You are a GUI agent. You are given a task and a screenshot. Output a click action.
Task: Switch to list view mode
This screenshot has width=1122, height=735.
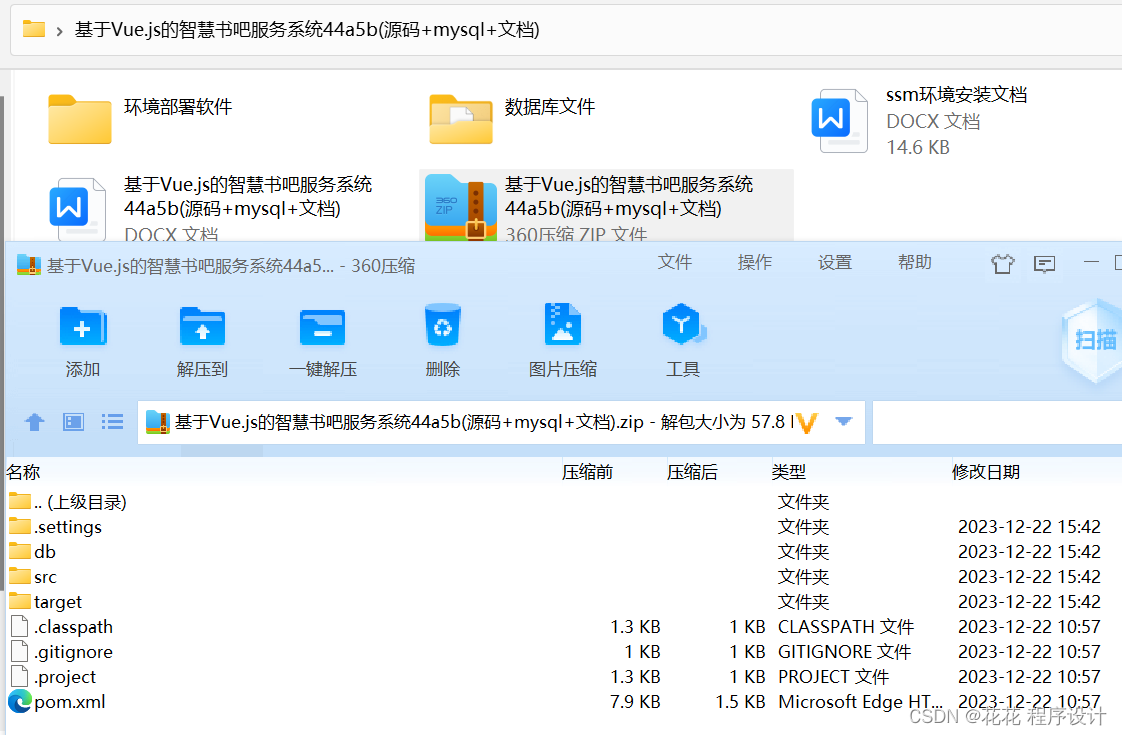(x=111, y=422)
